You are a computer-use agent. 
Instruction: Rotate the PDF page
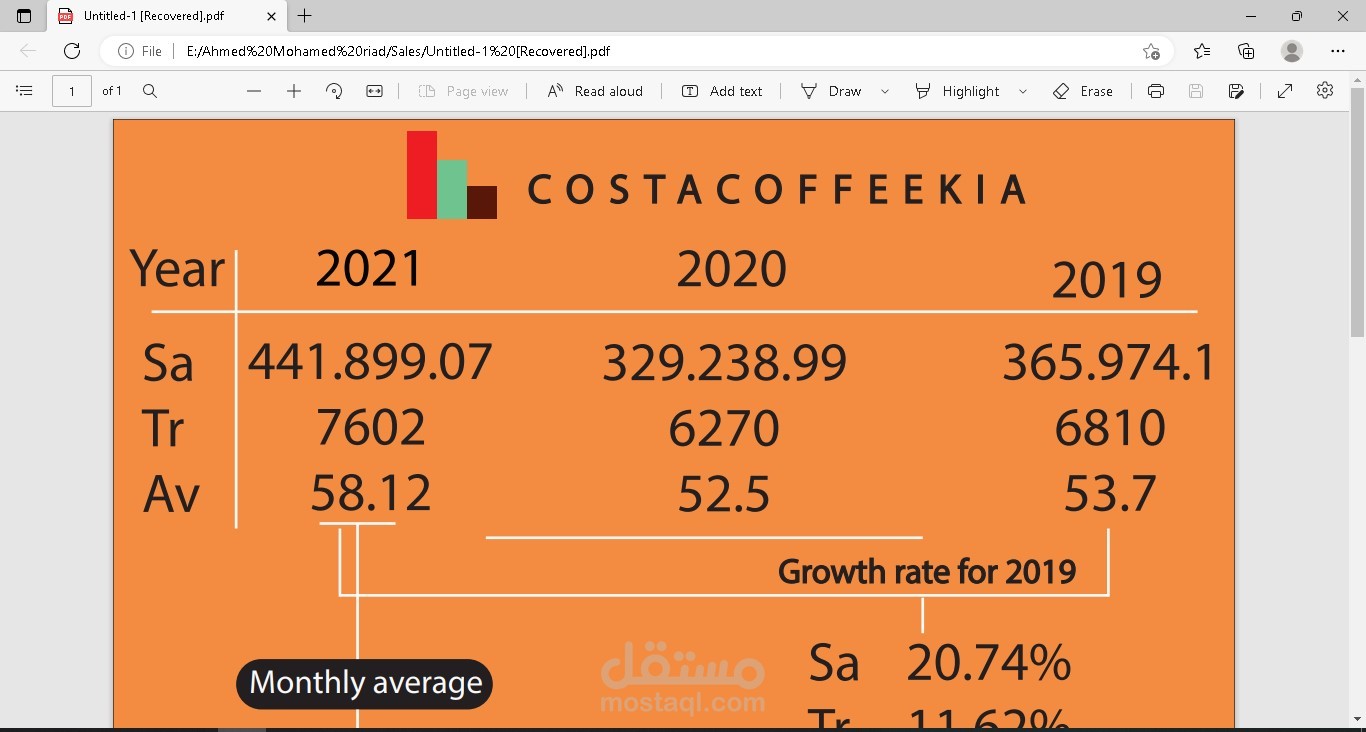(334, 91)
